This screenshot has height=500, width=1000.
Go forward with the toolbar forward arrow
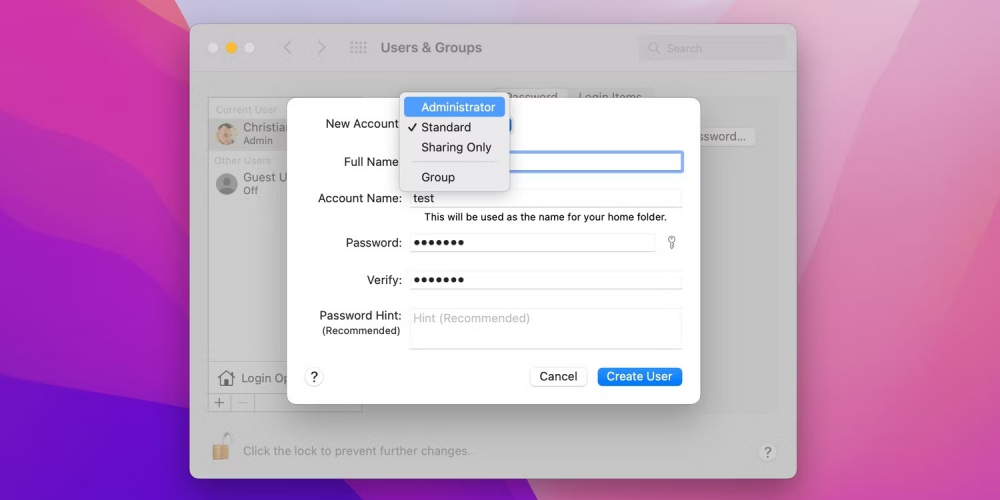coord(321,48)
